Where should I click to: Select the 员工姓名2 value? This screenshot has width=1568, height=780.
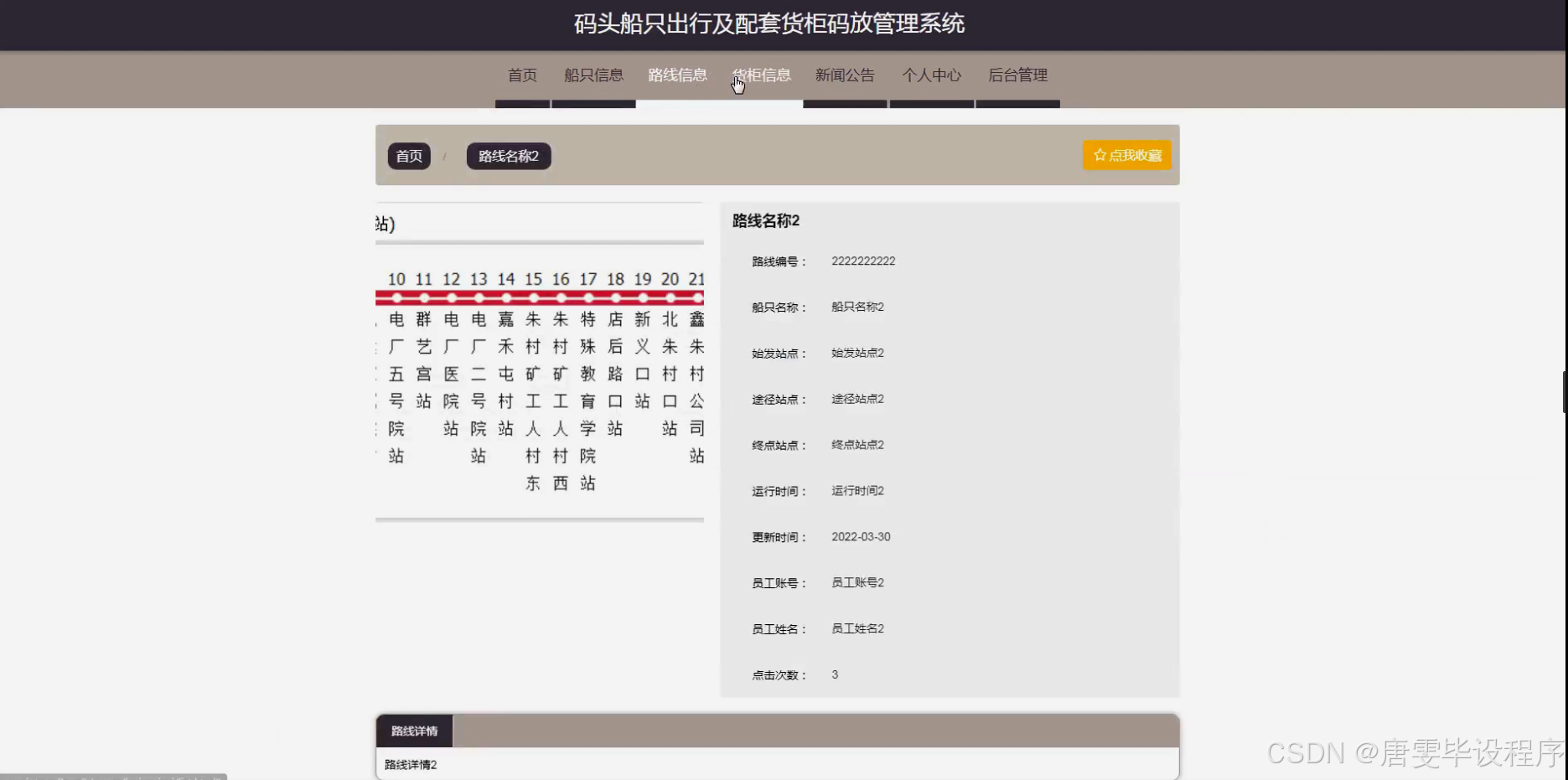coord(857,628)
